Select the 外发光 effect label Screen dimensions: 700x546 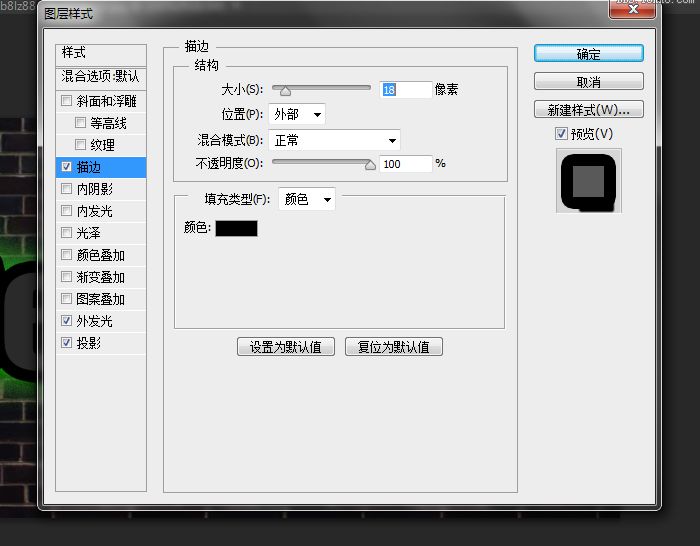point(94,321)
